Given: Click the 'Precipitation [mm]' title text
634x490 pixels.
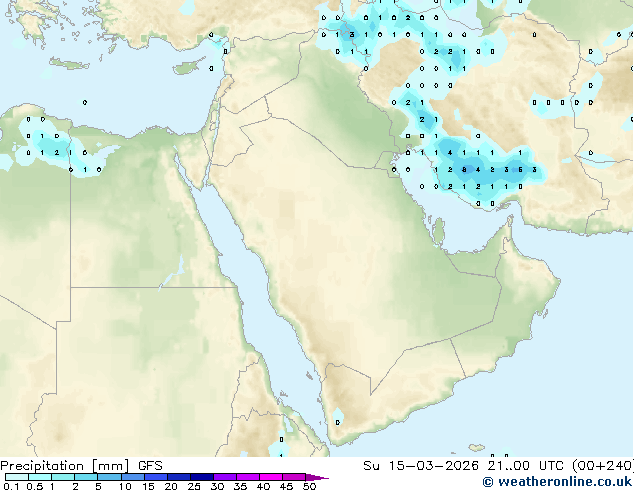Looking at the screenshot, I should (x=64, y=466).
